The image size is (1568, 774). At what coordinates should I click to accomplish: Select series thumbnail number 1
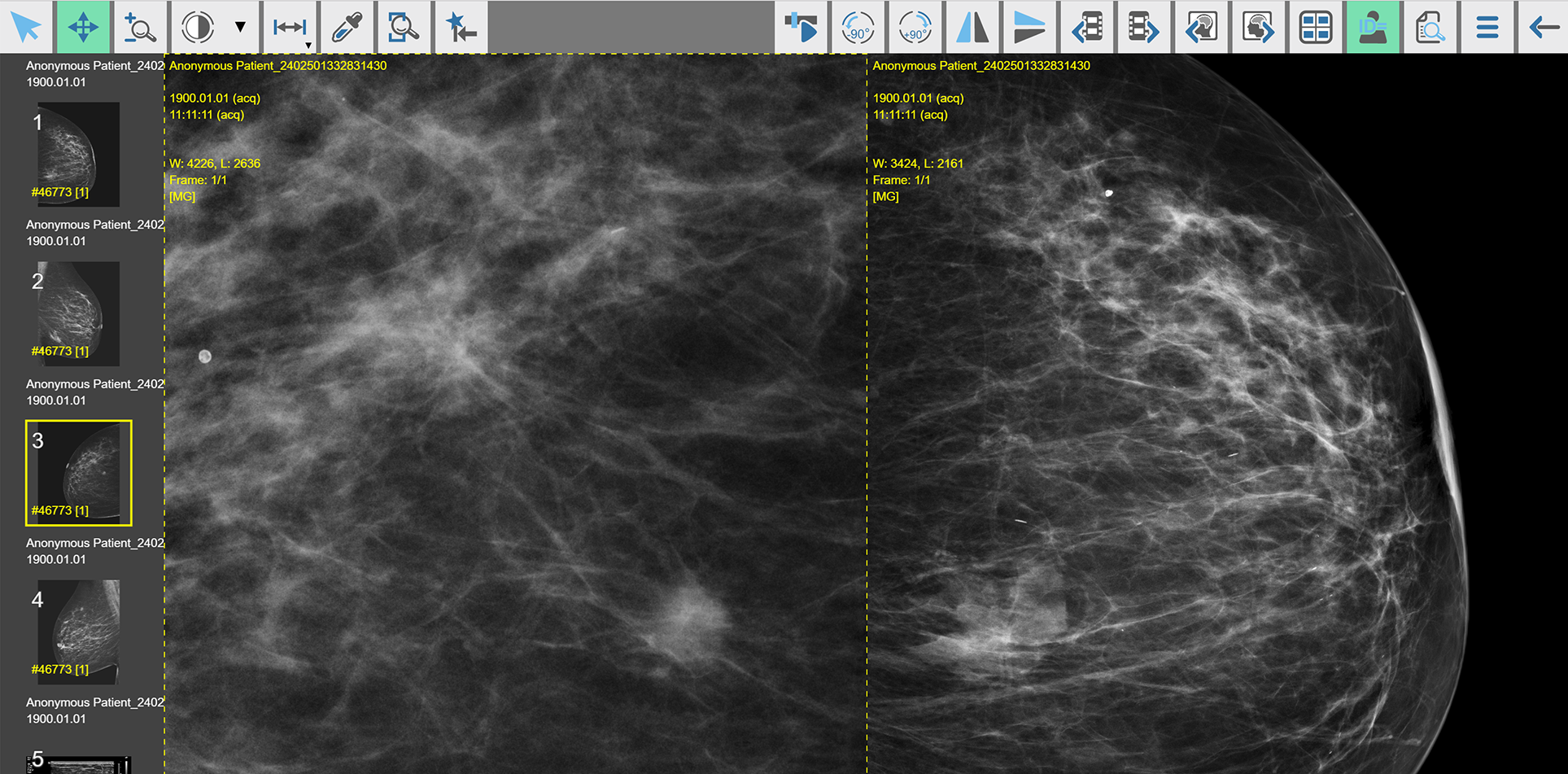coord(79,154)
